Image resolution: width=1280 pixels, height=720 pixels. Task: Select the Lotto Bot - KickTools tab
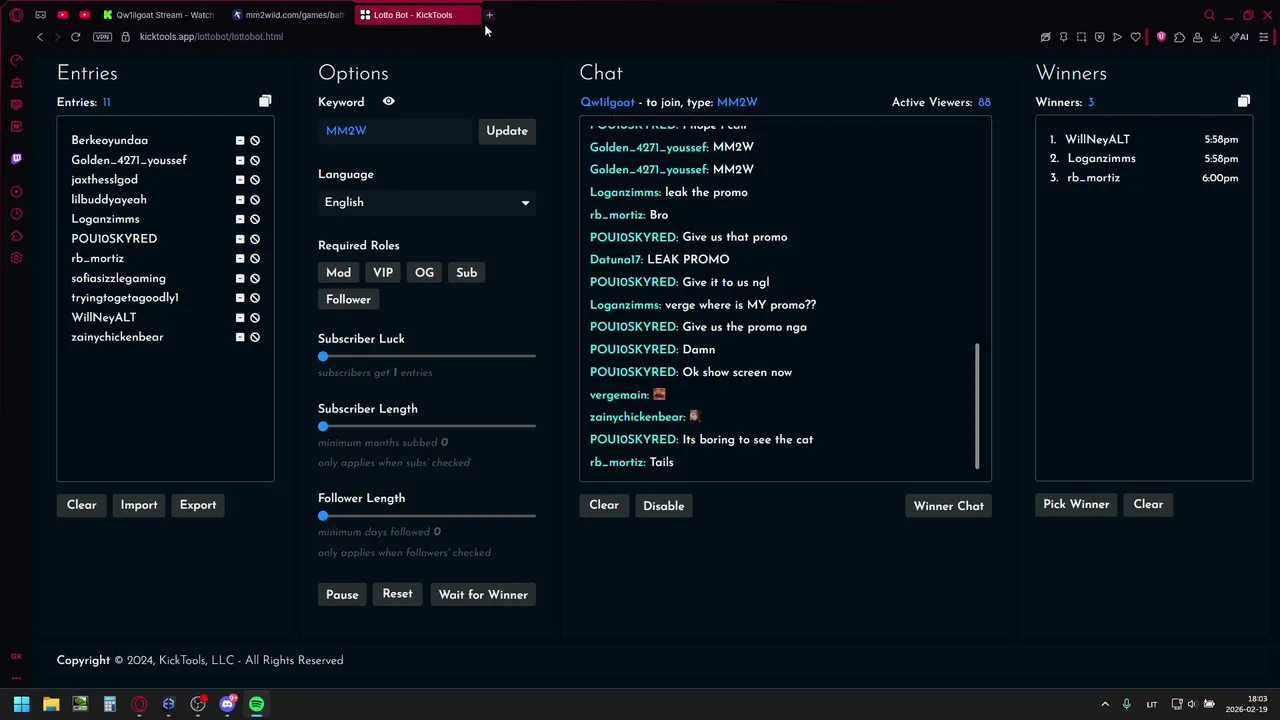(x=417, y=15)
